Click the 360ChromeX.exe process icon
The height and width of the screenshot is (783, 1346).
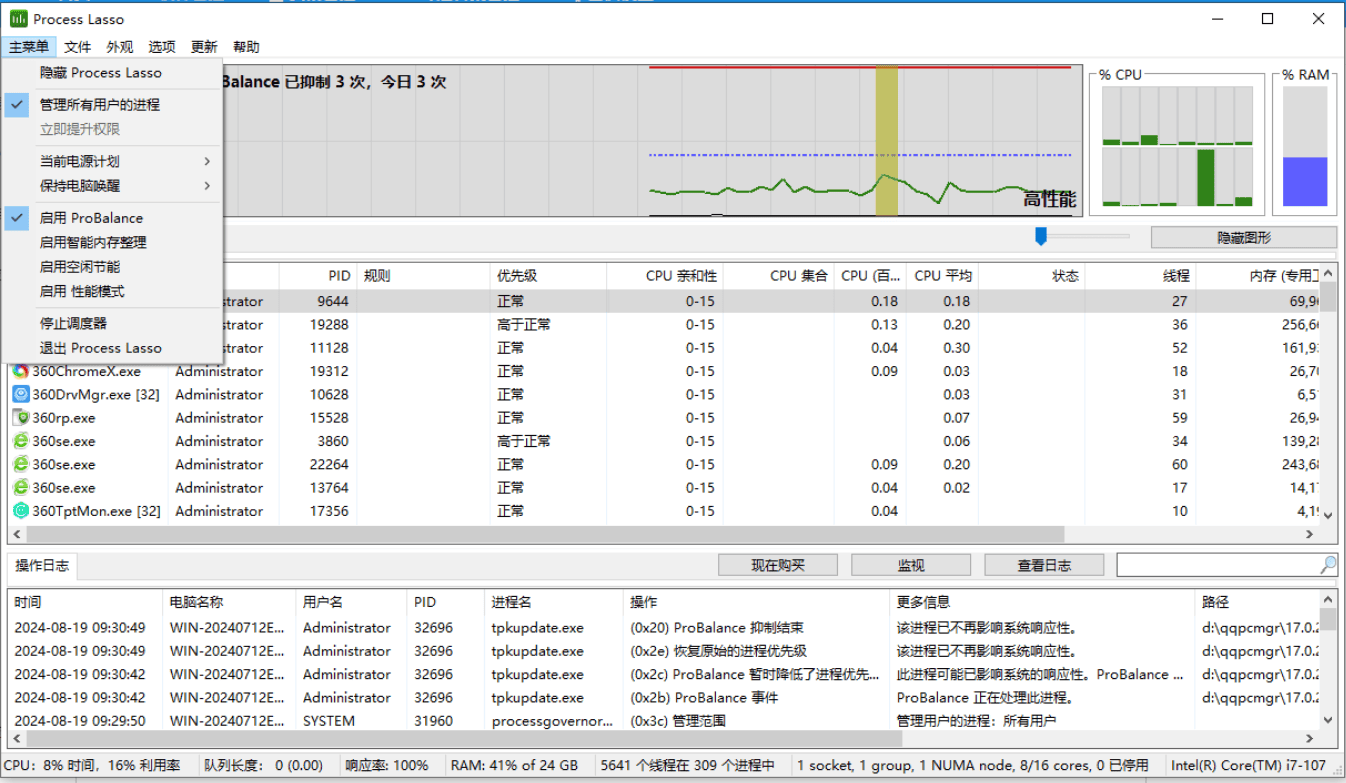click(x=20, y=371)
